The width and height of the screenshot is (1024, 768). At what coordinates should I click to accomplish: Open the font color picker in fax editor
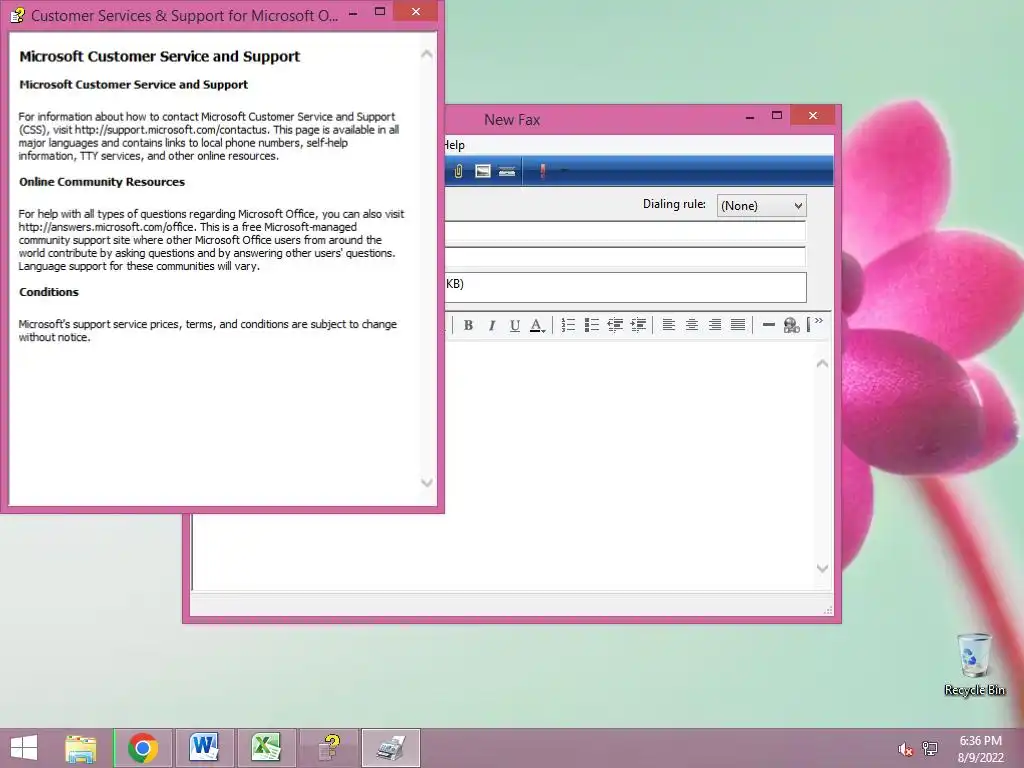pyautogui.click(x=537, y=325)
